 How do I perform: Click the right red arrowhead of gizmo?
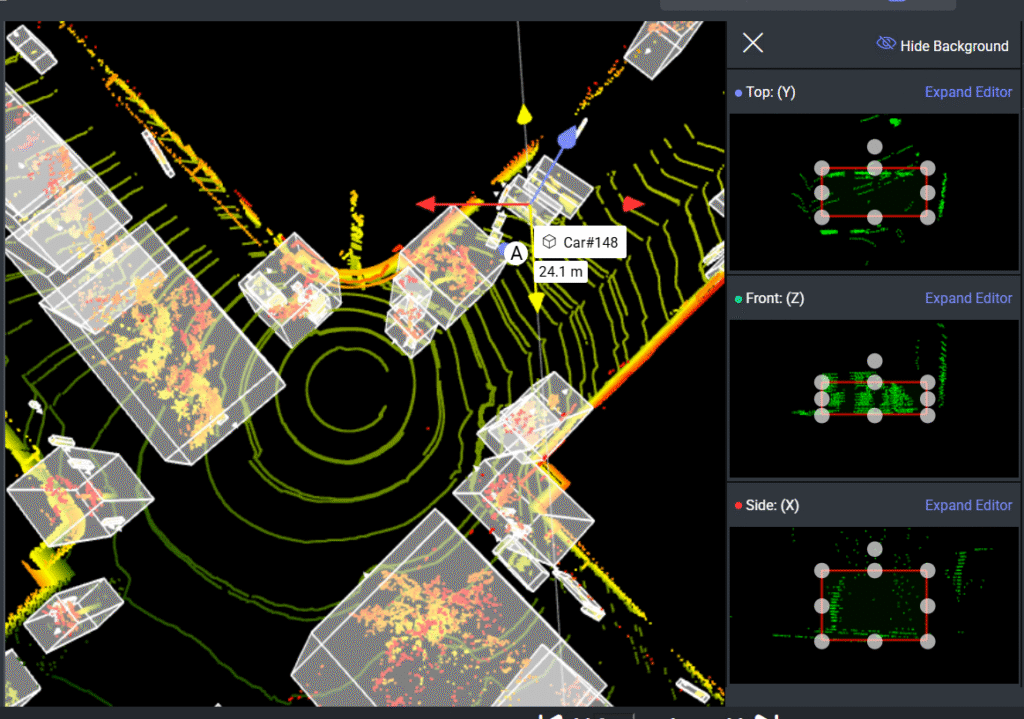coord(633,205)
